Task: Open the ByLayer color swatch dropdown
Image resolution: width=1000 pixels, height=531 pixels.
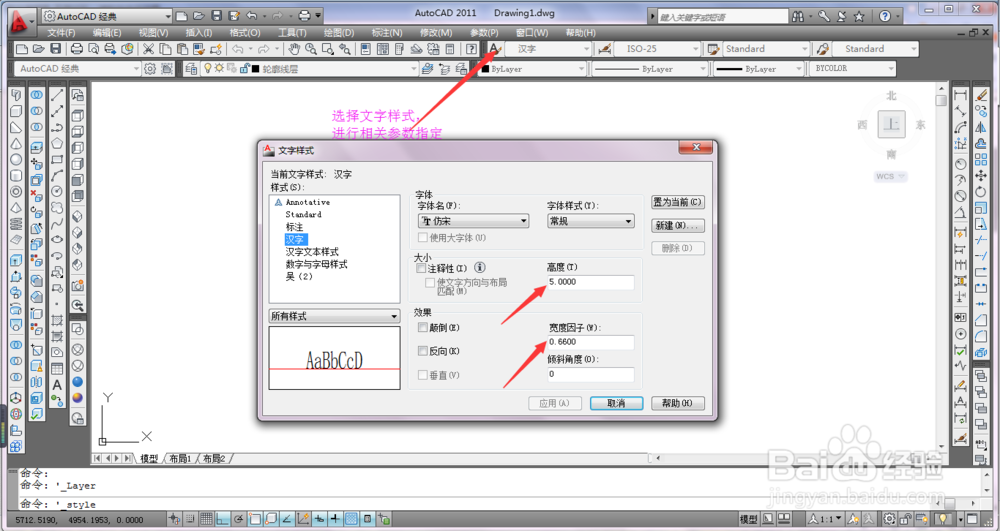Action: click(x=533, y=69)
